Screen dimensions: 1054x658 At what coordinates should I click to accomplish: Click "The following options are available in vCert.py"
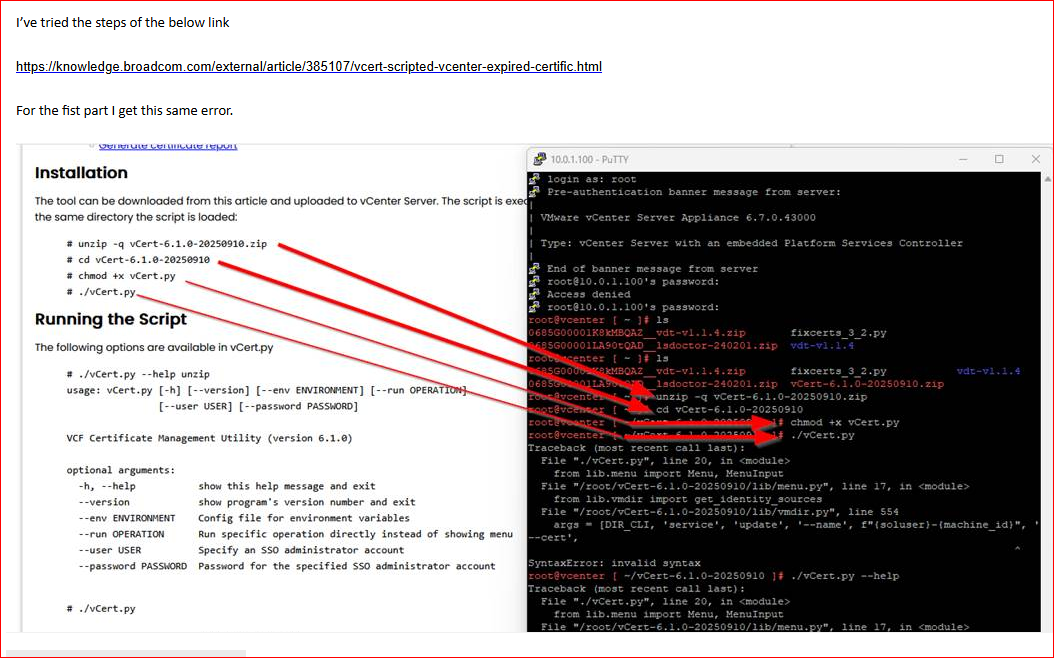pos(154,347)
